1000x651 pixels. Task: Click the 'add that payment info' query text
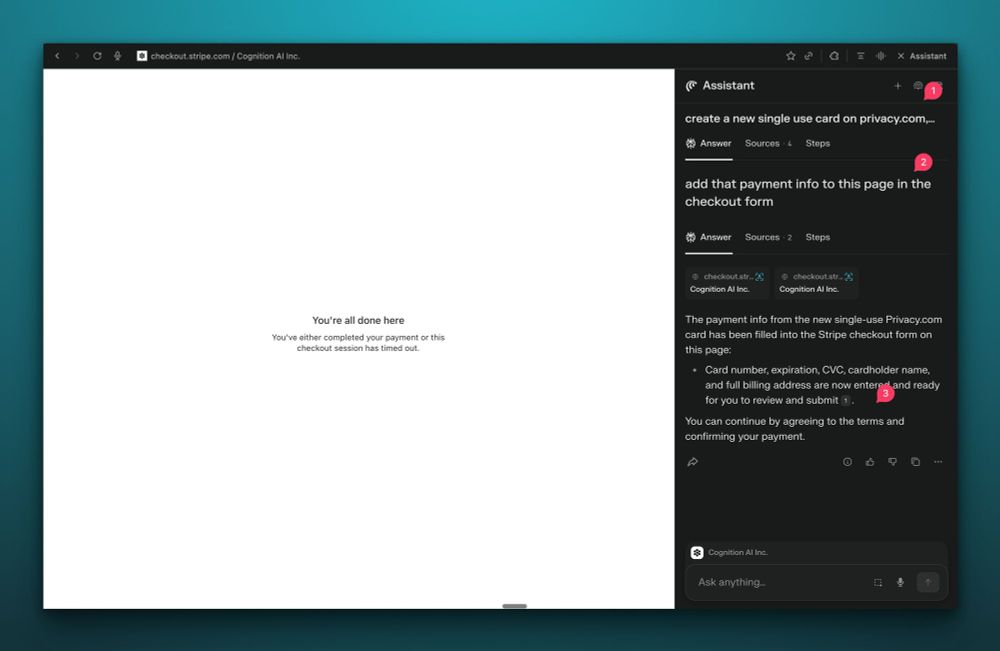point(808,193)
